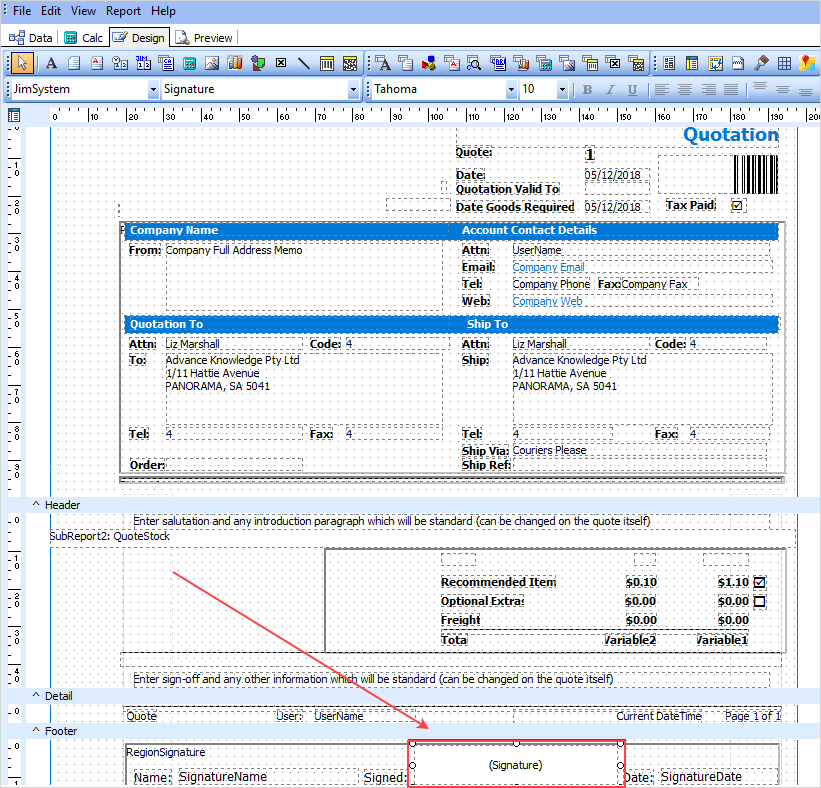Image resolution: width=821 pixels, height=788 pixels.
Task: Choose the Barcode component tool
Action: click(x=327, y=63)
